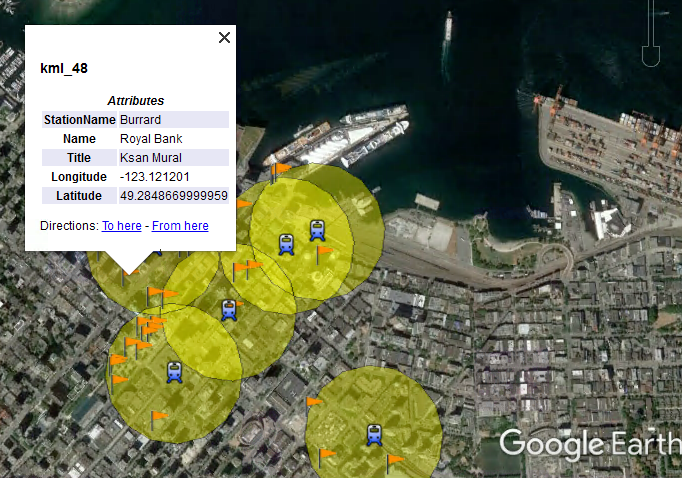The width and height of the screenshot is (682, 478).
Task: Click the train icon with a small flag on it
Action: click(229, 310)
